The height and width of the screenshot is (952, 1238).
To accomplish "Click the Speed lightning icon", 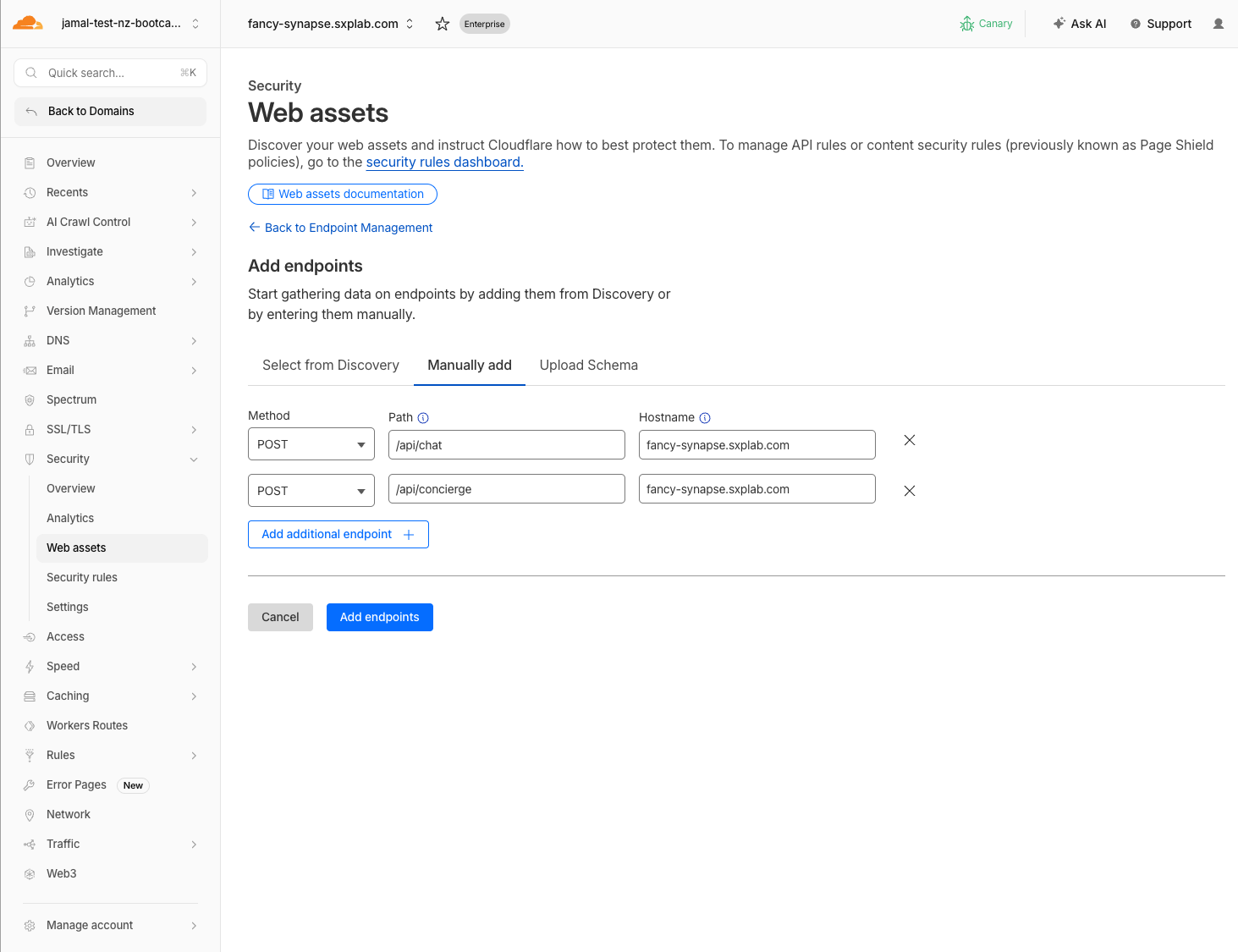I will (30, 666).
